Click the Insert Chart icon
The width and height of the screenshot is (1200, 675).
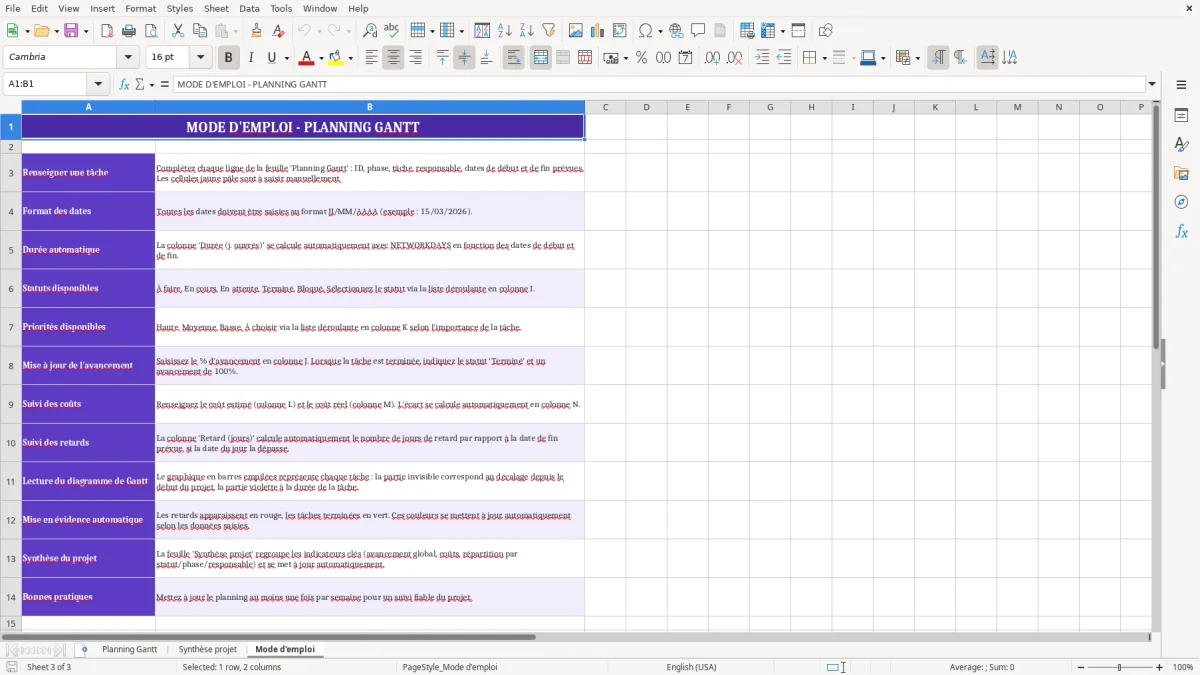598,31
